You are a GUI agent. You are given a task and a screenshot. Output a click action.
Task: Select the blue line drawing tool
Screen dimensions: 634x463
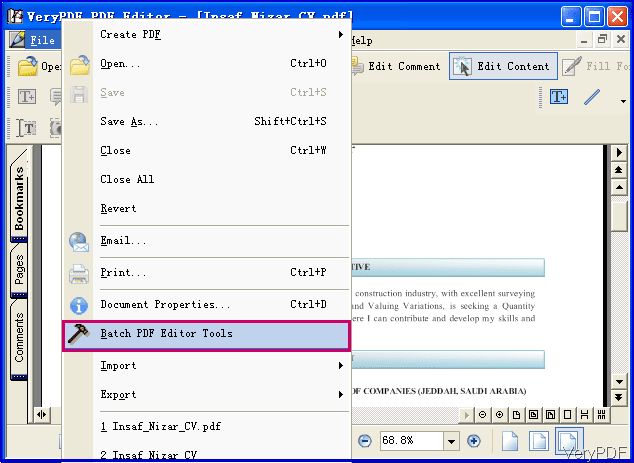[x=592, y=97]
